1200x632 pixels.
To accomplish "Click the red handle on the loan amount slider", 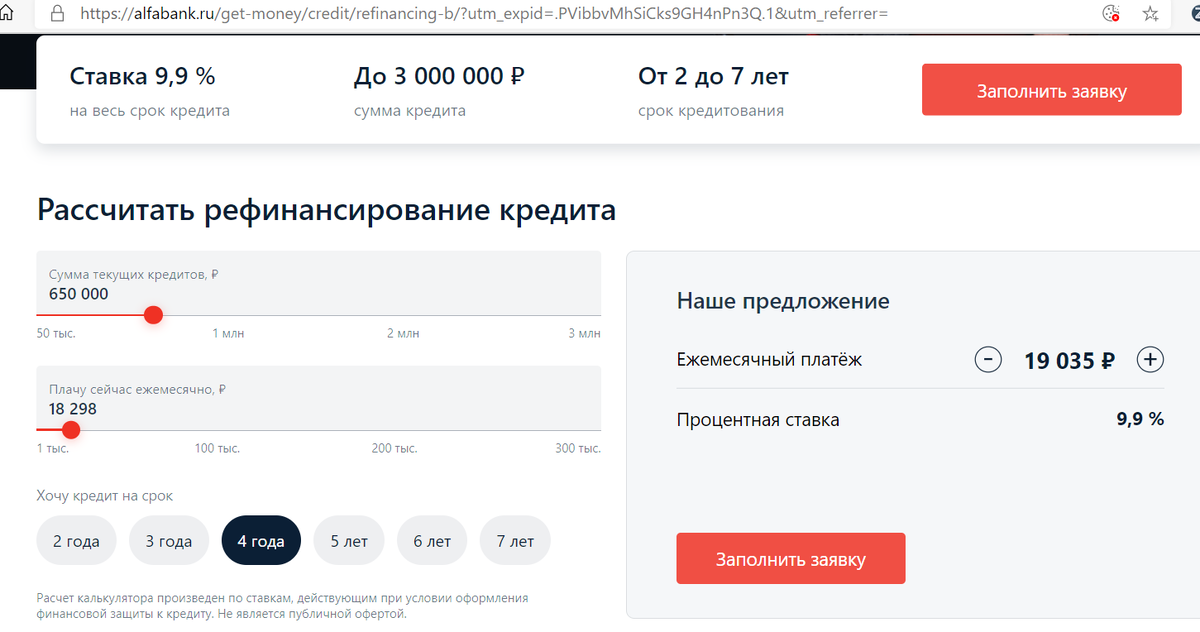I will 153,314.
